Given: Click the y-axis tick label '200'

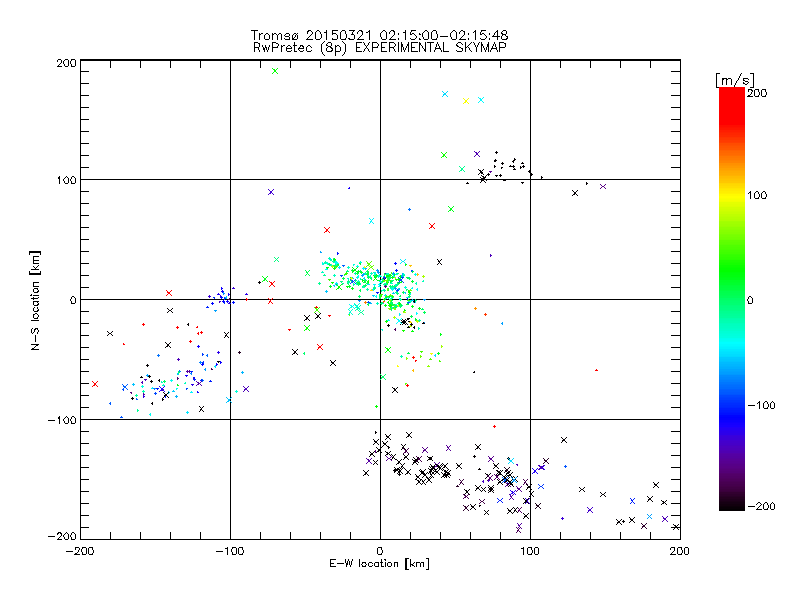Looking at the screenshot, I should tap(66, 63).
